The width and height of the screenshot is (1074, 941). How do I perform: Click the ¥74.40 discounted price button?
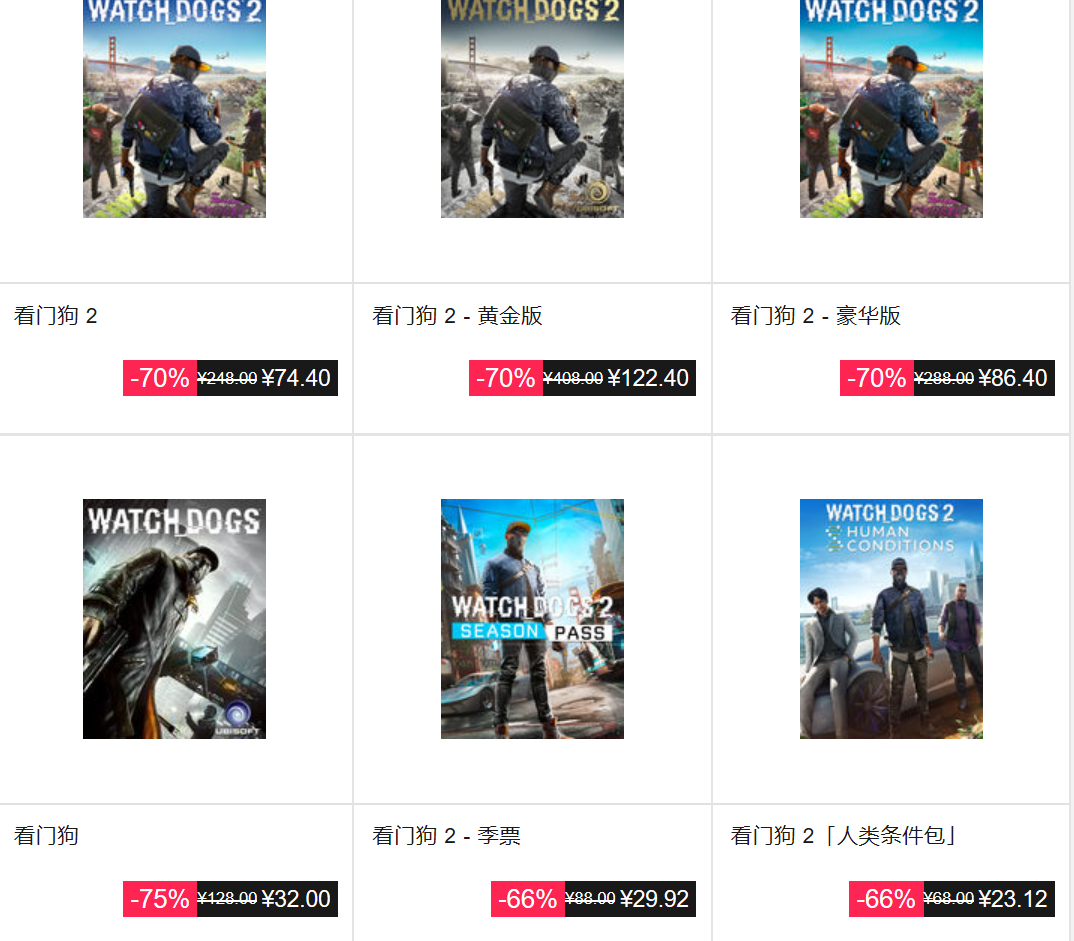point(230,378)
